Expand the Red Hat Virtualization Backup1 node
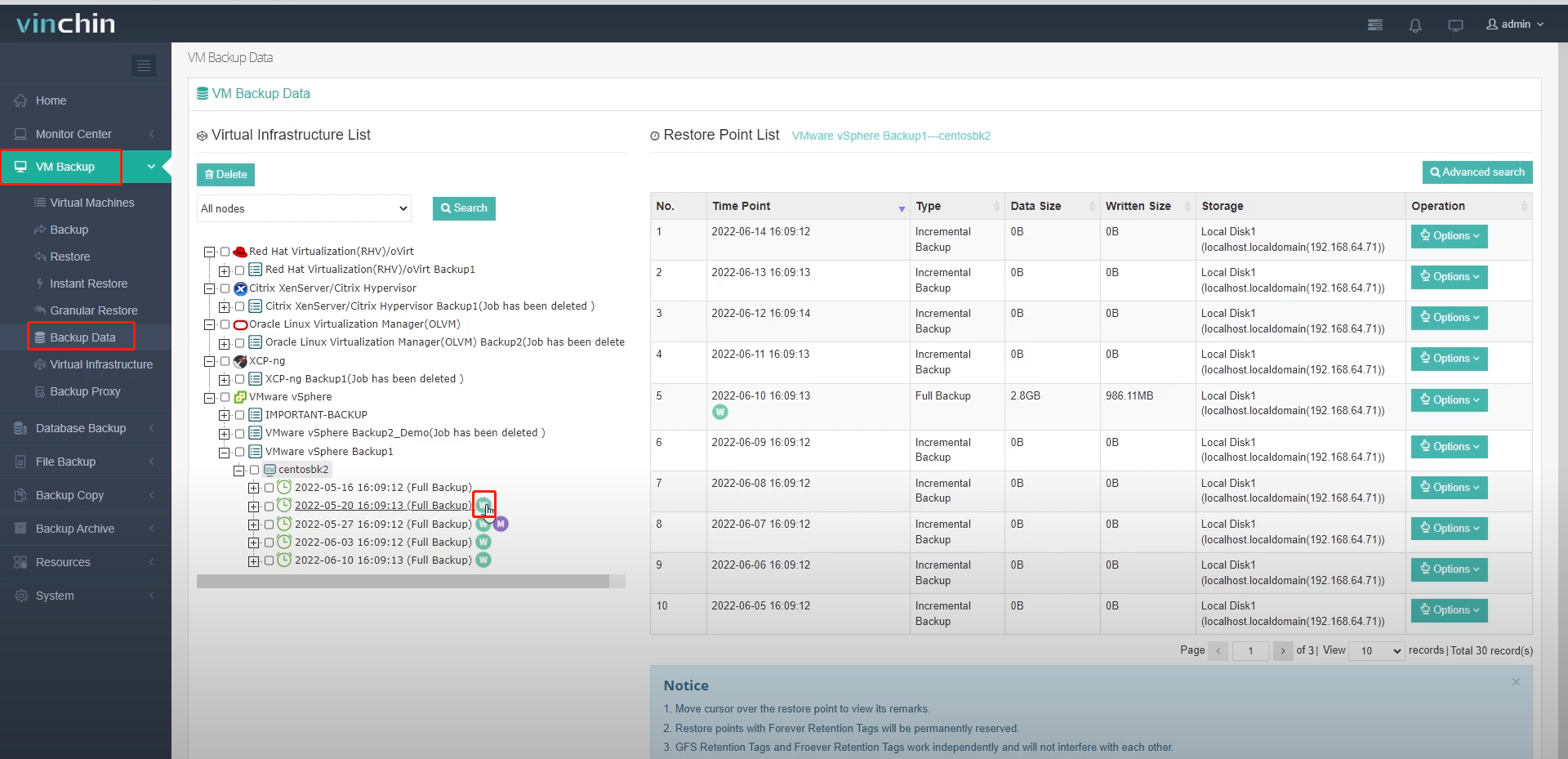 [224, 270]
